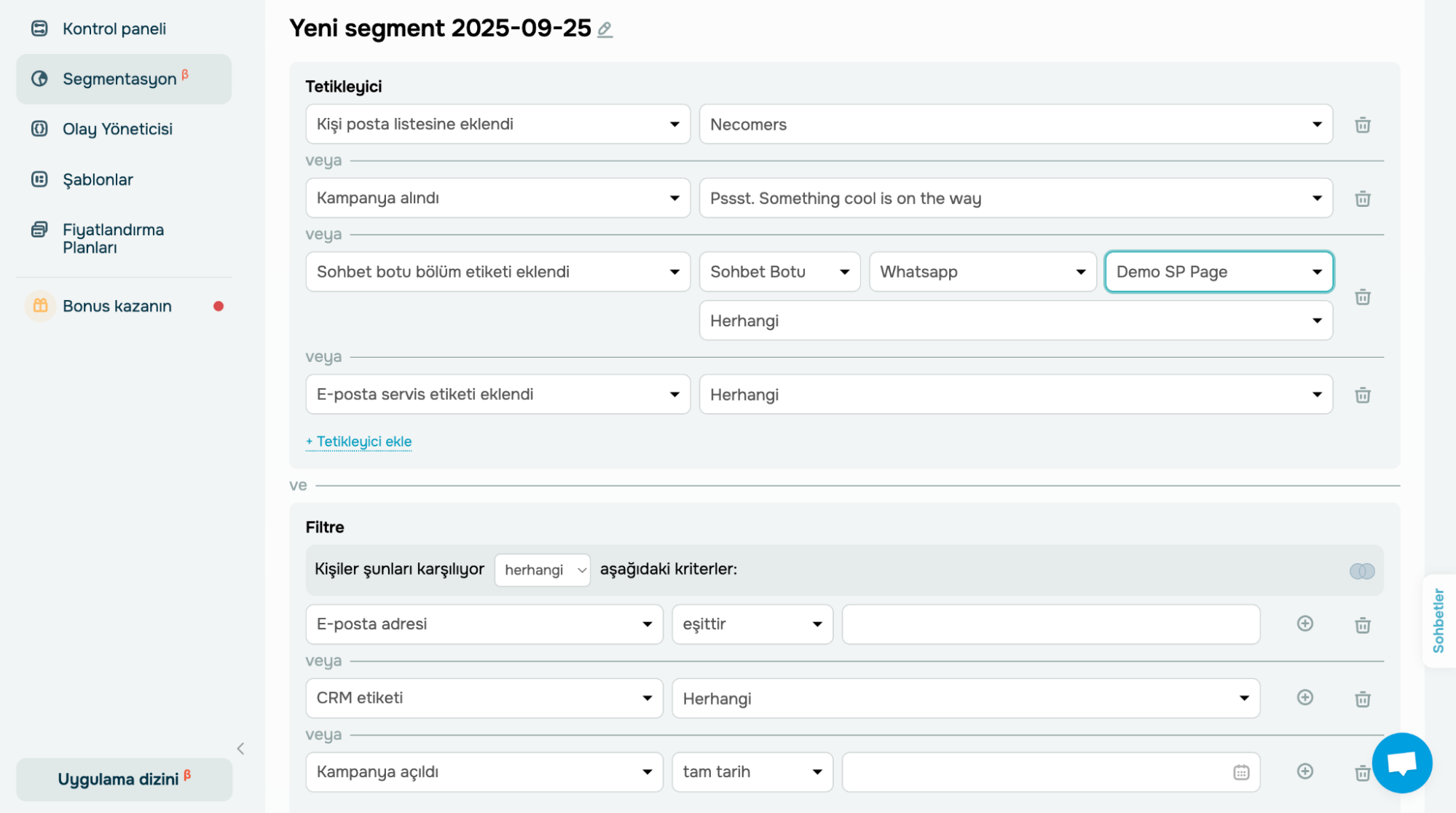Delete the CRM etiketi filter row
Image resolution: width=1456 pixels, height=813 pixels.
[1362, 699]
